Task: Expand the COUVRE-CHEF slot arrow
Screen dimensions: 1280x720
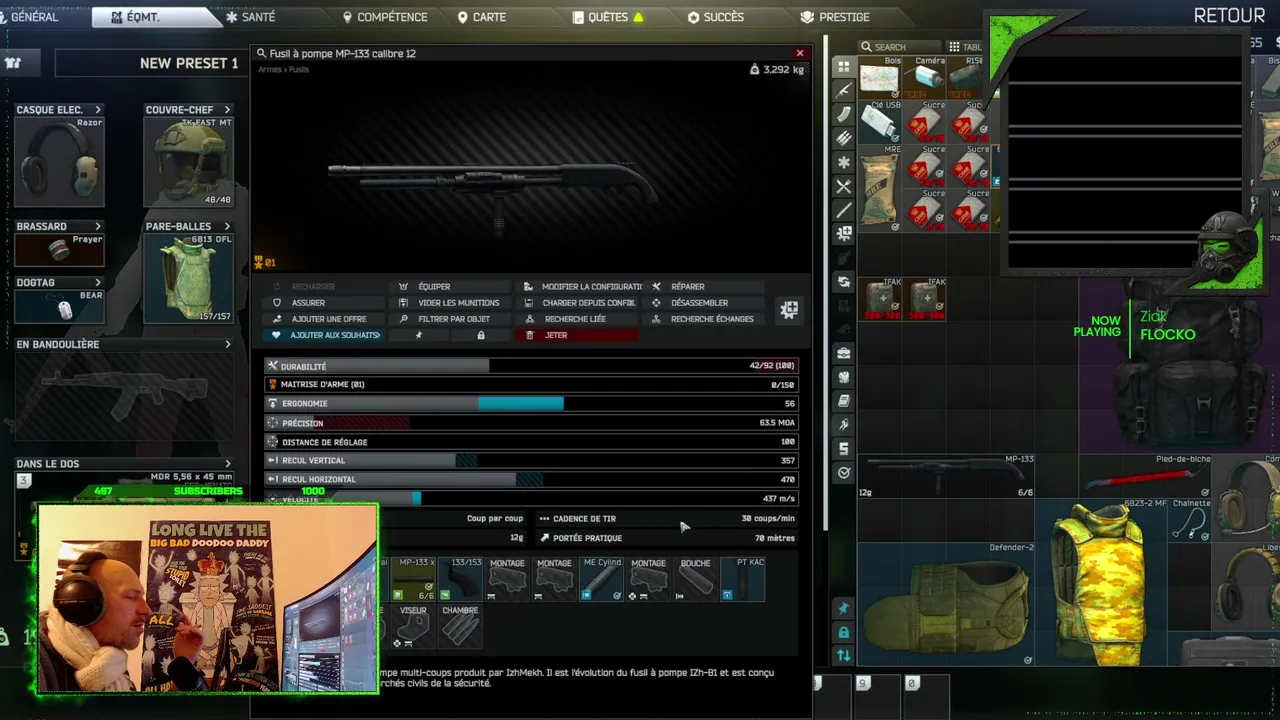Action: [227, 110]
